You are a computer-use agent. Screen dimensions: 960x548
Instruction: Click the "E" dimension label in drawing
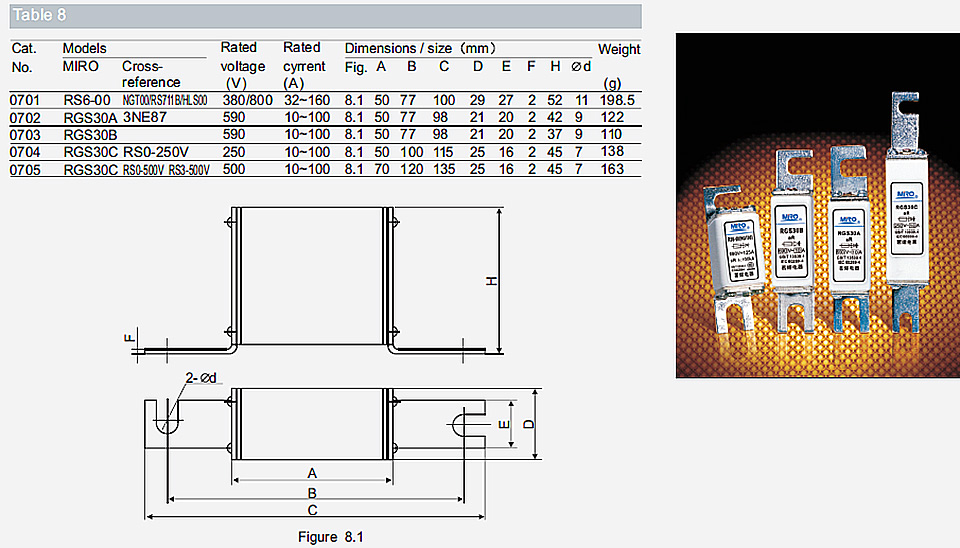pos(504,424)
